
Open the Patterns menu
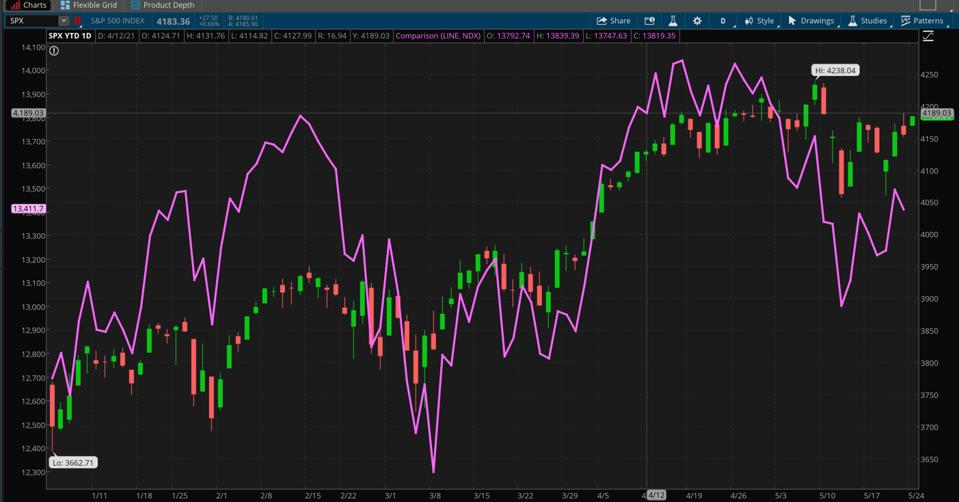click(922, 20)
